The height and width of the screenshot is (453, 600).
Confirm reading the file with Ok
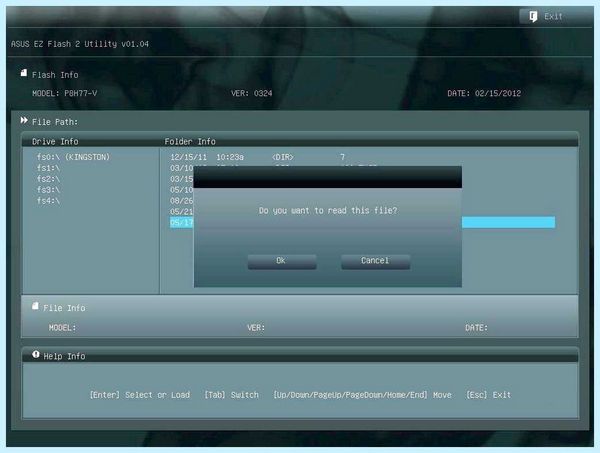282,261
